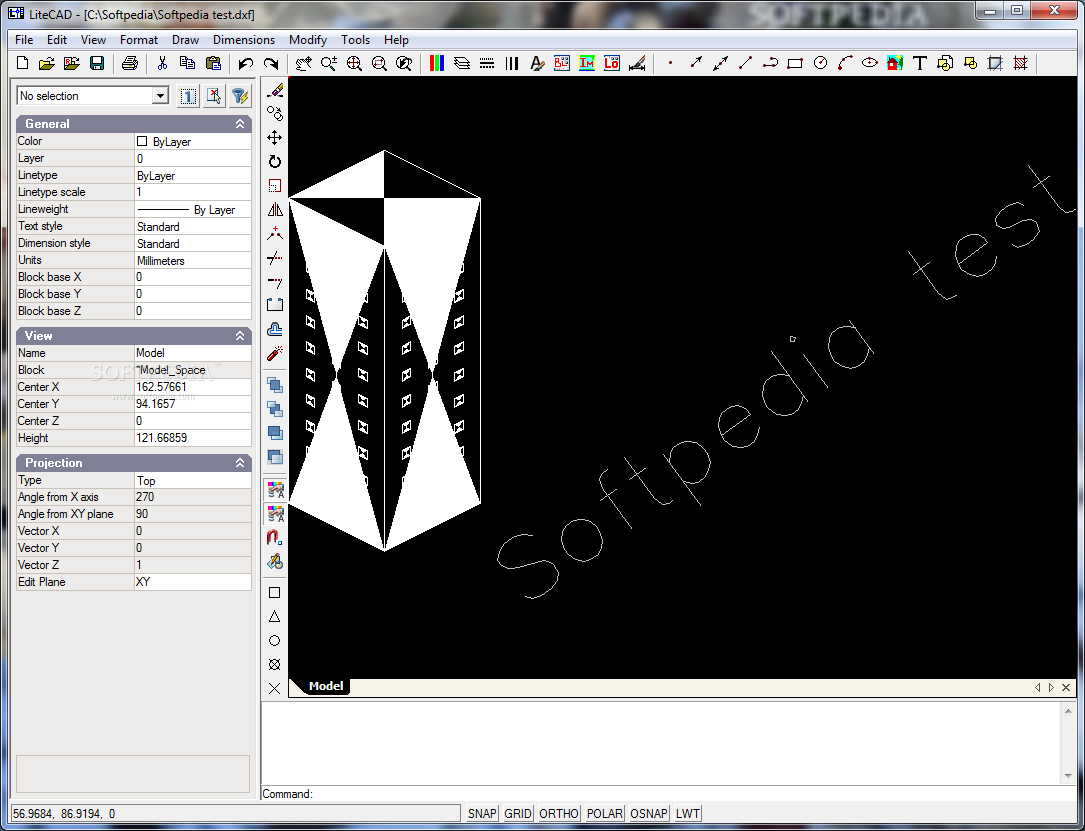The width and height of the screenshot is (1085, 831).
Task: Open the Linetypes dashed-lines icon
Action: pyautogui.click(x=486, y=64)
